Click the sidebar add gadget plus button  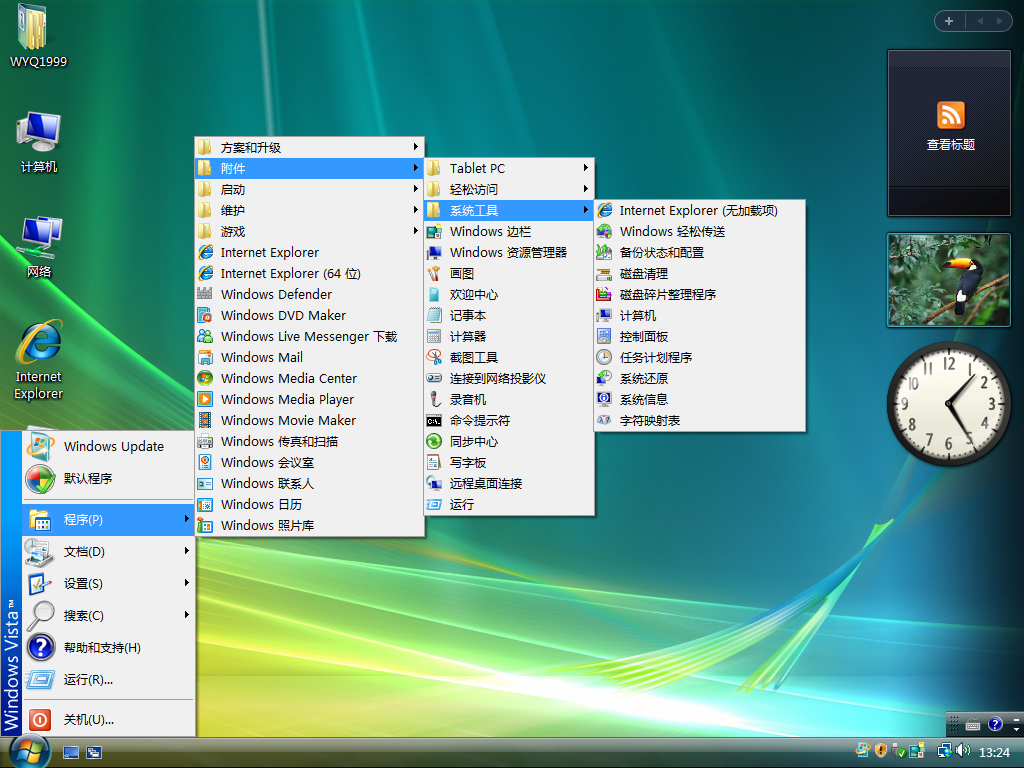(948, 21)
